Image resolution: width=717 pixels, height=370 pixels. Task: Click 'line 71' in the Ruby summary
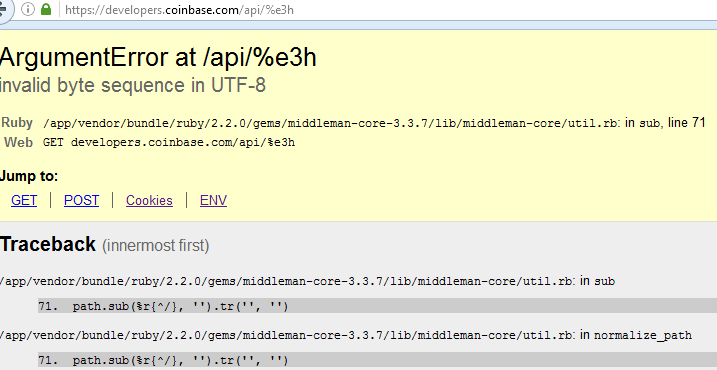coord(687,123)
